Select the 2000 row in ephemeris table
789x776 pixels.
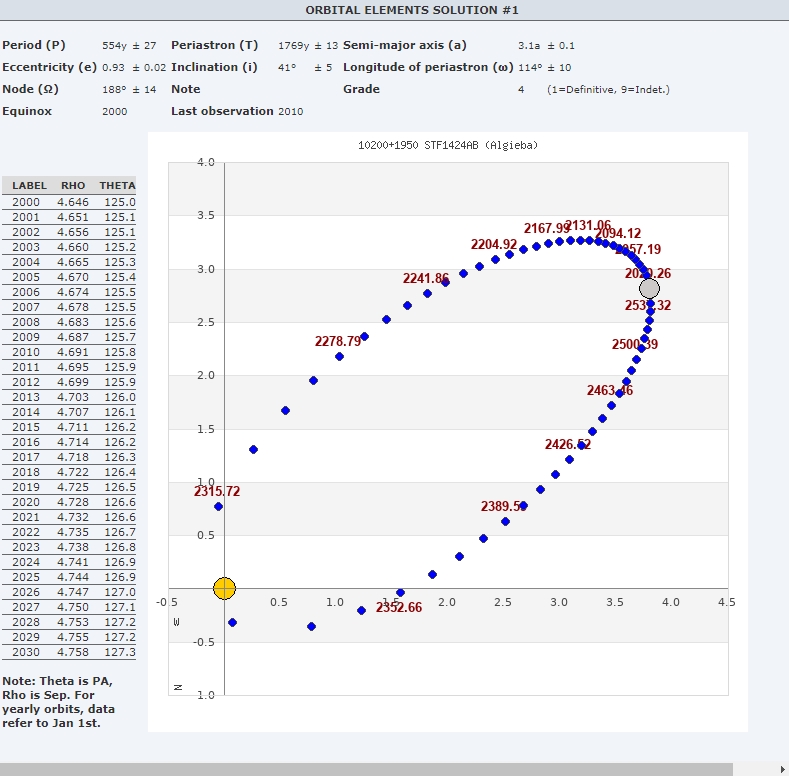tap(70, 202)
